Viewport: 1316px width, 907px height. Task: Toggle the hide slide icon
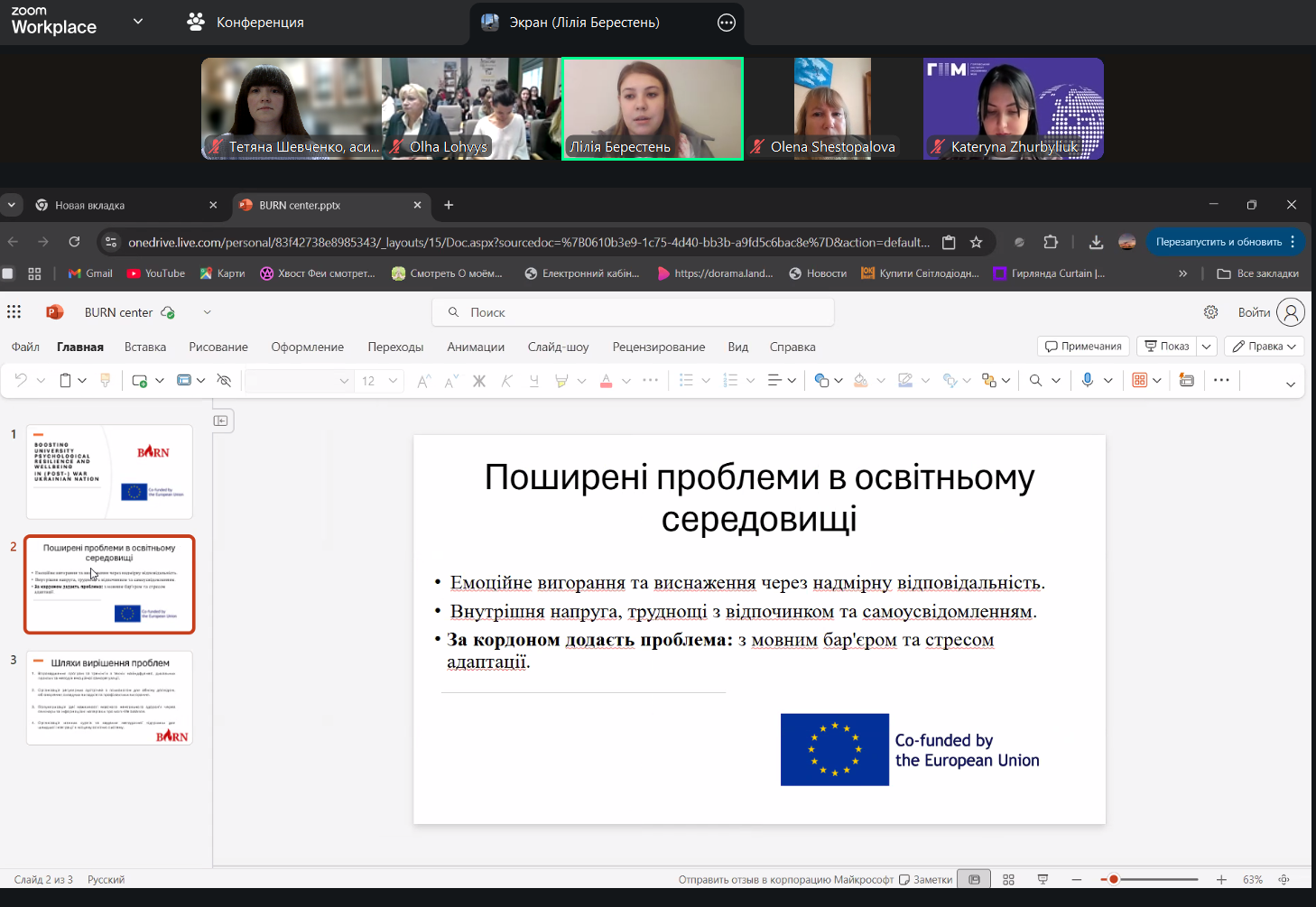click(x=225, y=380)
